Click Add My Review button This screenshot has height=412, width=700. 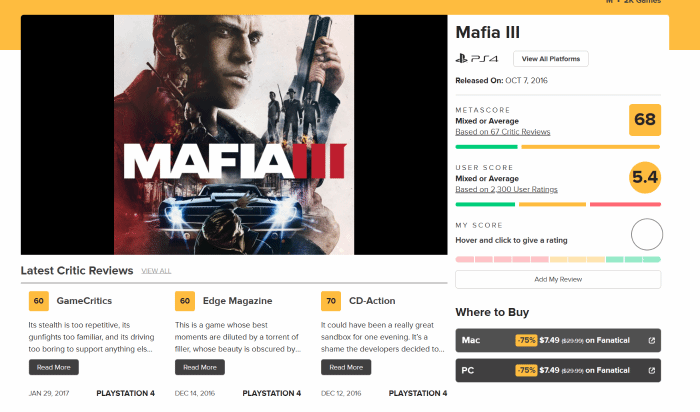pyautogui.click(x=558, y=279)
